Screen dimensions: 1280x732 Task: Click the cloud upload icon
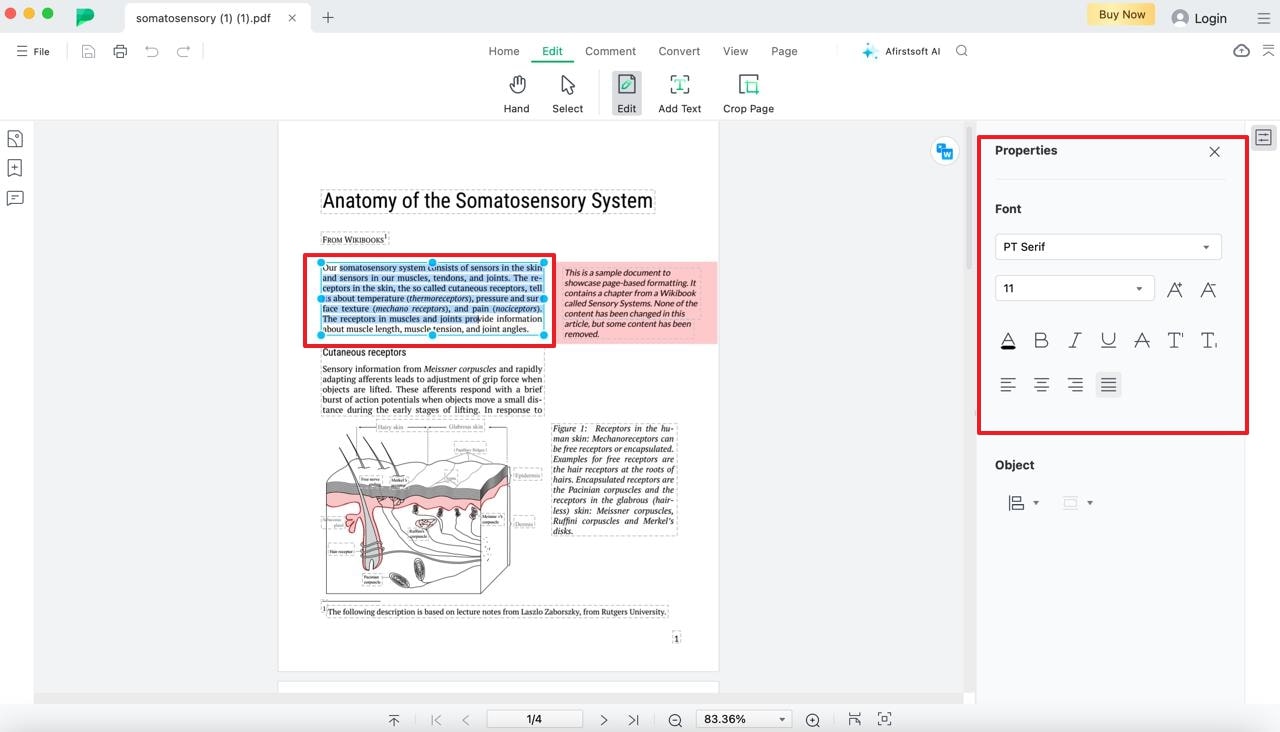1241,51
